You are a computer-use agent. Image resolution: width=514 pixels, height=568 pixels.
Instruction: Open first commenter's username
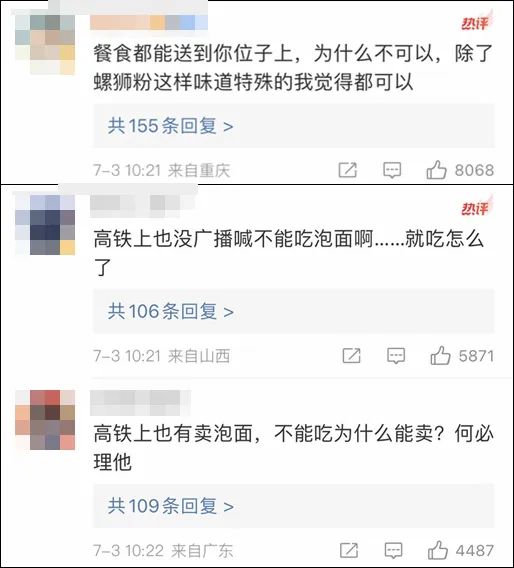pos(149,22)
